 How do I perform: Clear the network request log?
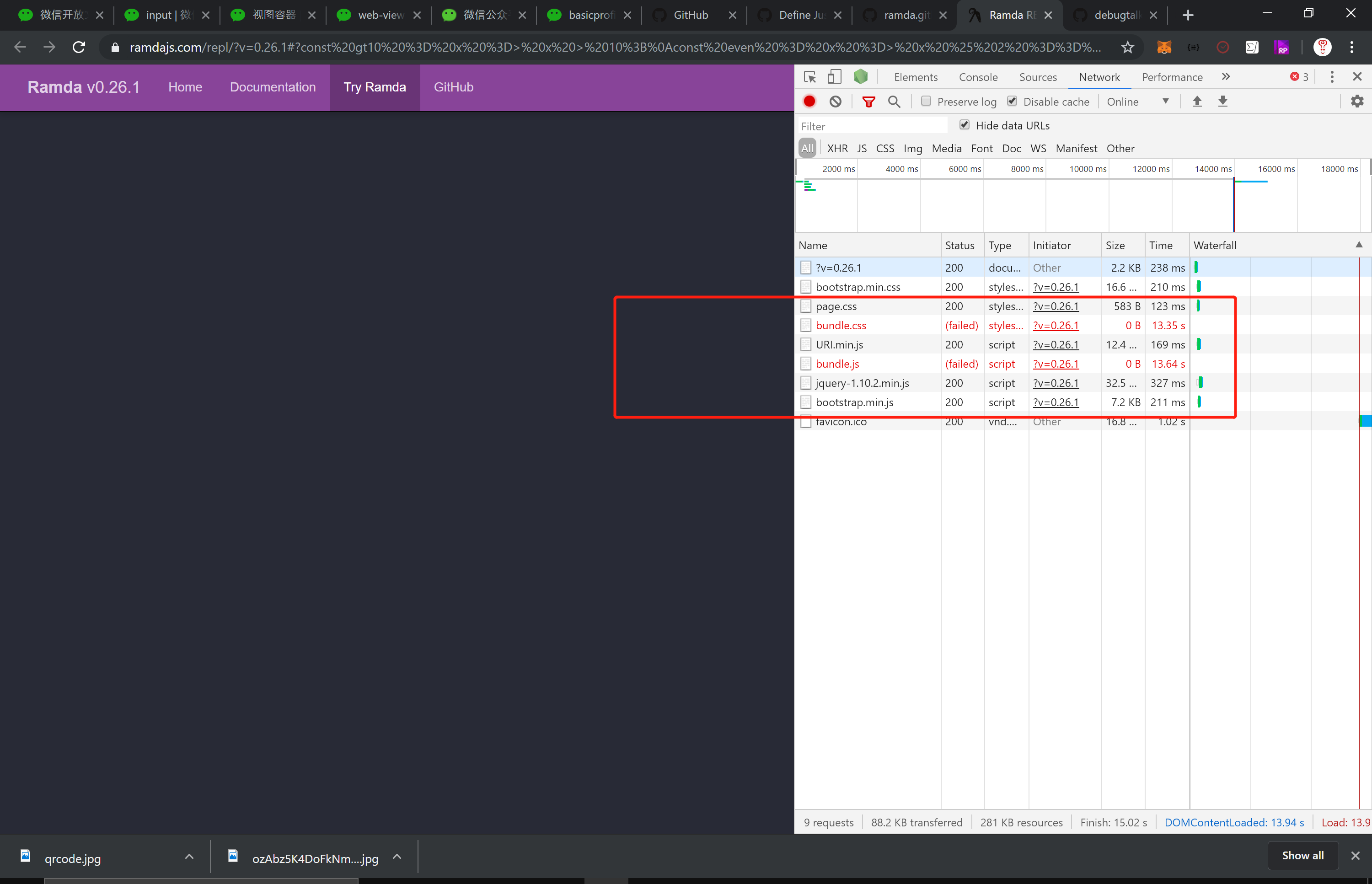click(x=835, y=101)
